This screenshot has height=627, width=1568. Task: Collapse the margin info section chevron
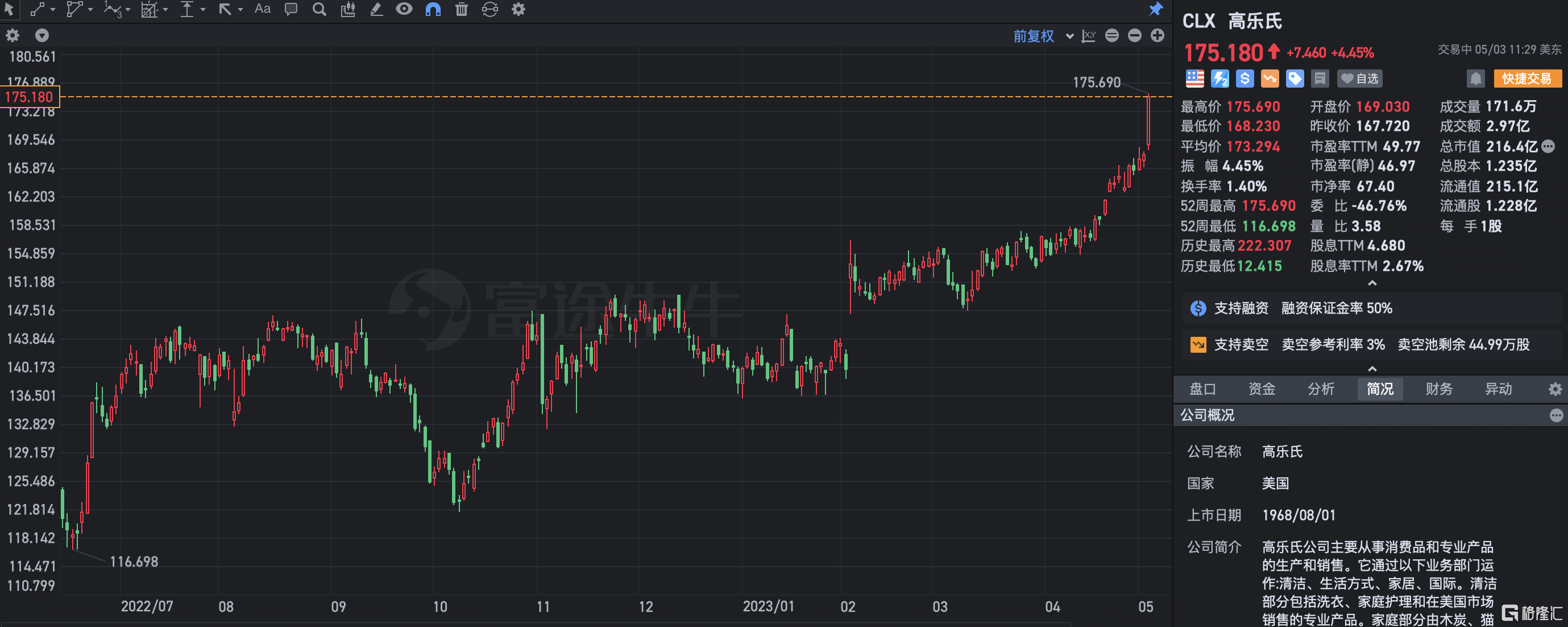(x=1372, y=369)
